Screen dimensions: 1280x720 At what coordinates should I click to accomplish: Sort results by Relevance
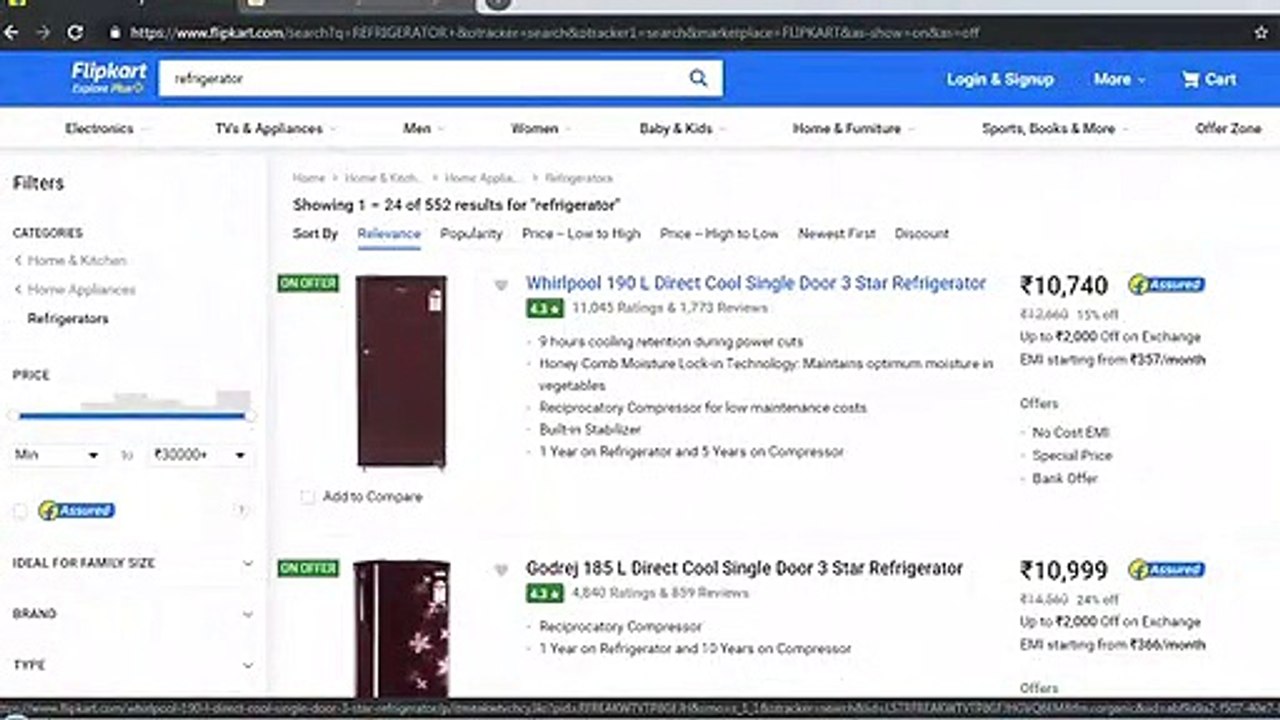(x=389, y=233)
